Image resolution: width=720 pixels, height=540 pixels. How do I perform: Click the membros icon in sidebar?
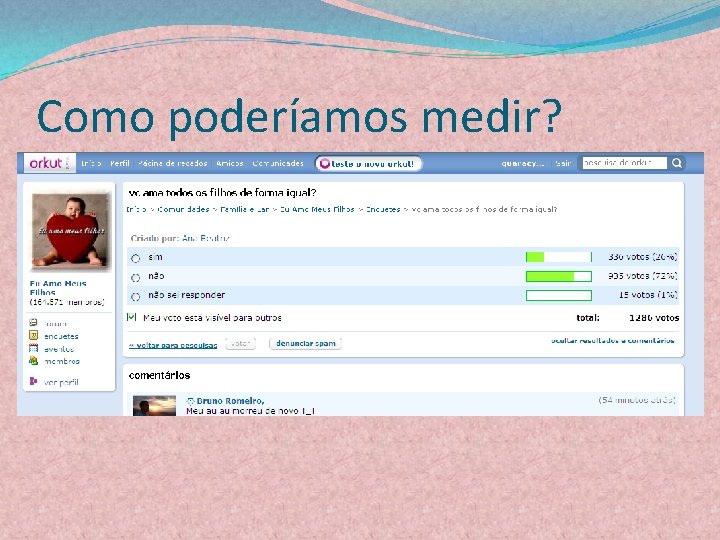coord(34,361)
